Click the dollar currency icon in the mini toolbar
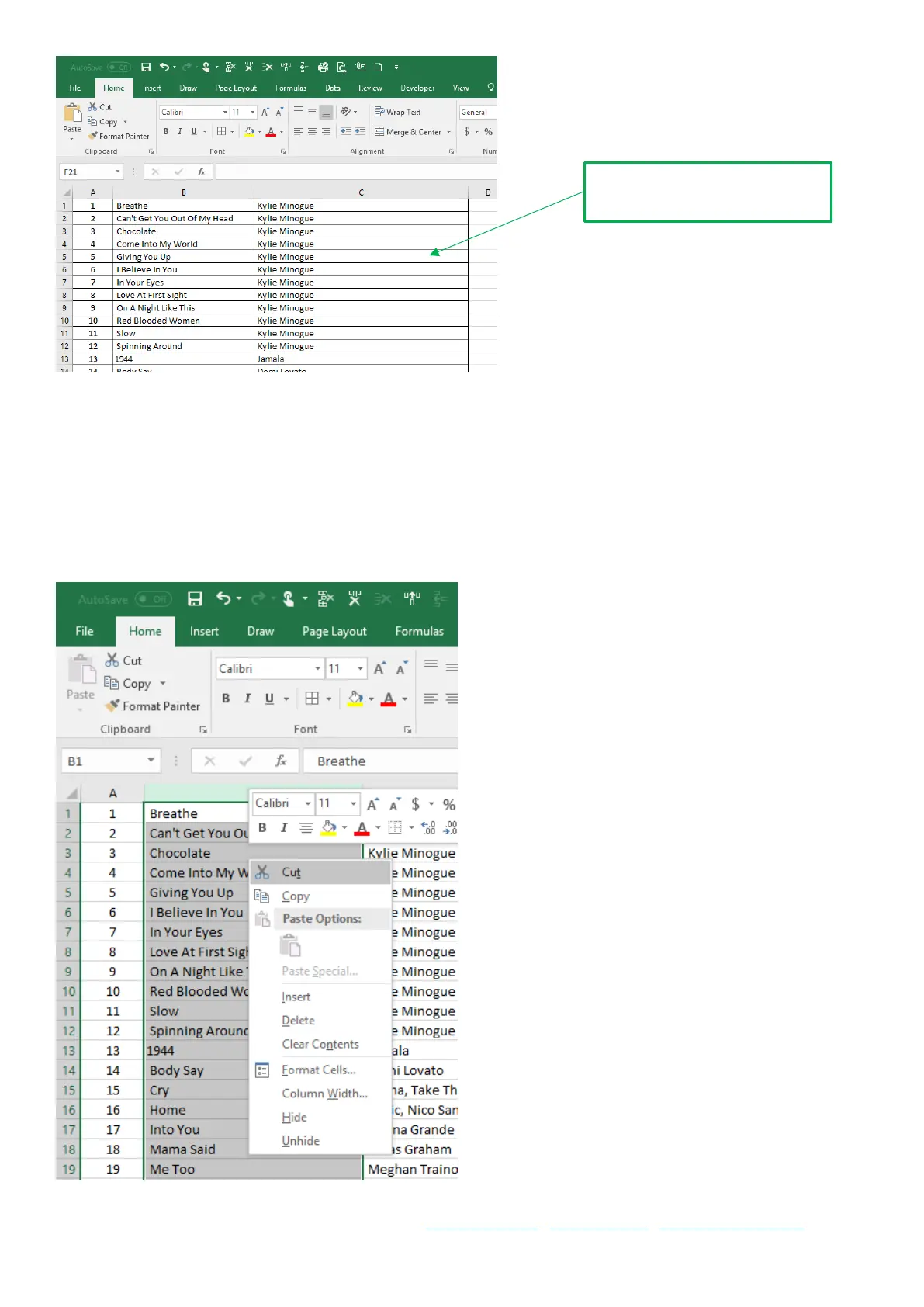Viewport: 924px width, 1307px height. (x=416, y=804)
